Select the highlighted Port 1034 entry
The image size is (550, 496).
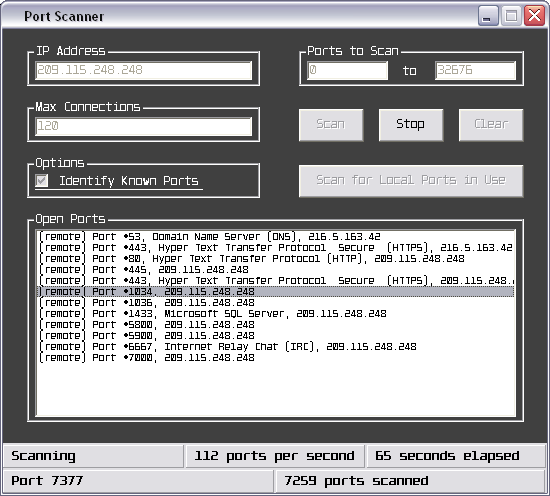pyautogui.click(x=276, y=292)
